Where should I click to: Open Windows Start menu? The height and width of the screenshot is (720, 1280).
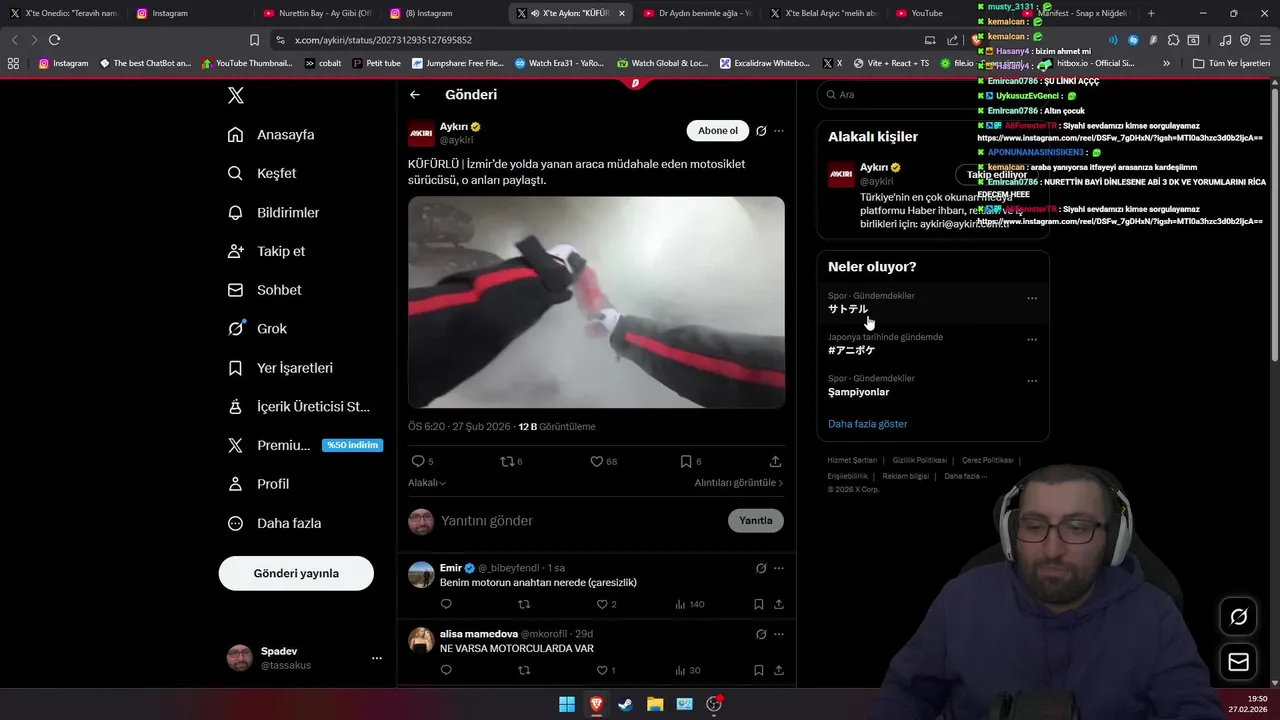[x=567, y=704]
